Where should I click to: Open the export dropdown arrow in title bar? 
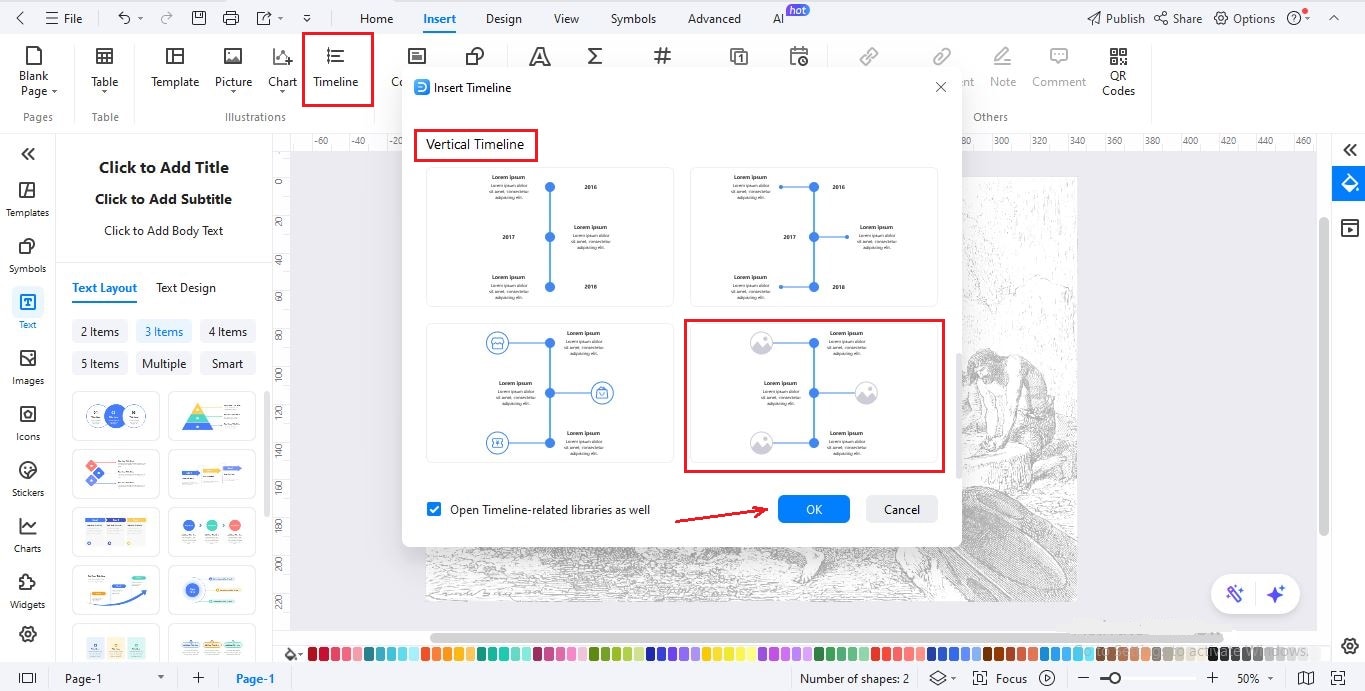click(282, 18)
